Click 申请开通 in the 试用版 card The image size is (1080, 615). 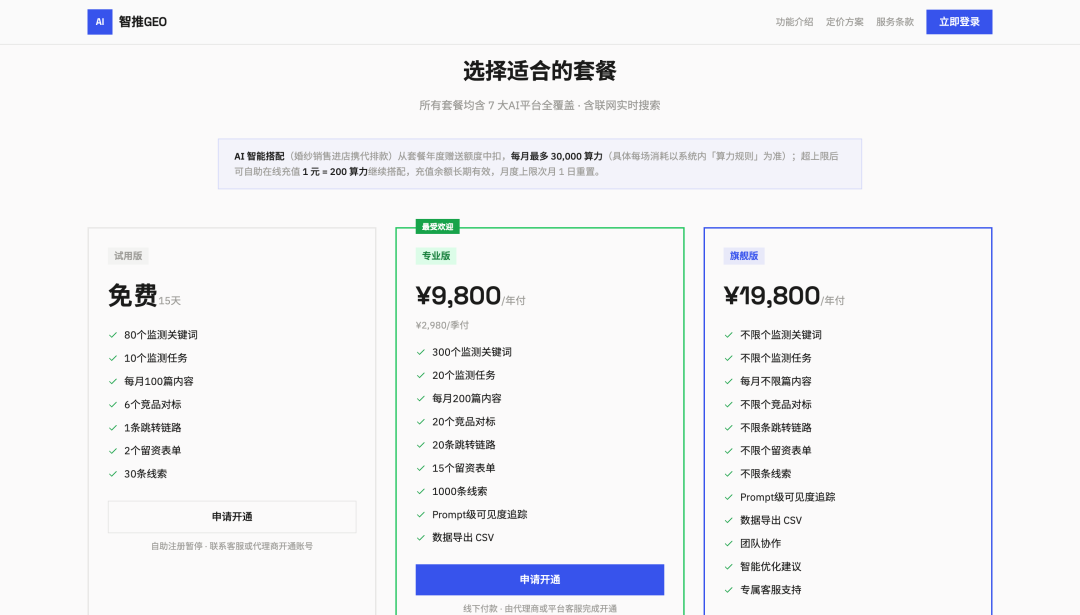click(x=232, y=517)
